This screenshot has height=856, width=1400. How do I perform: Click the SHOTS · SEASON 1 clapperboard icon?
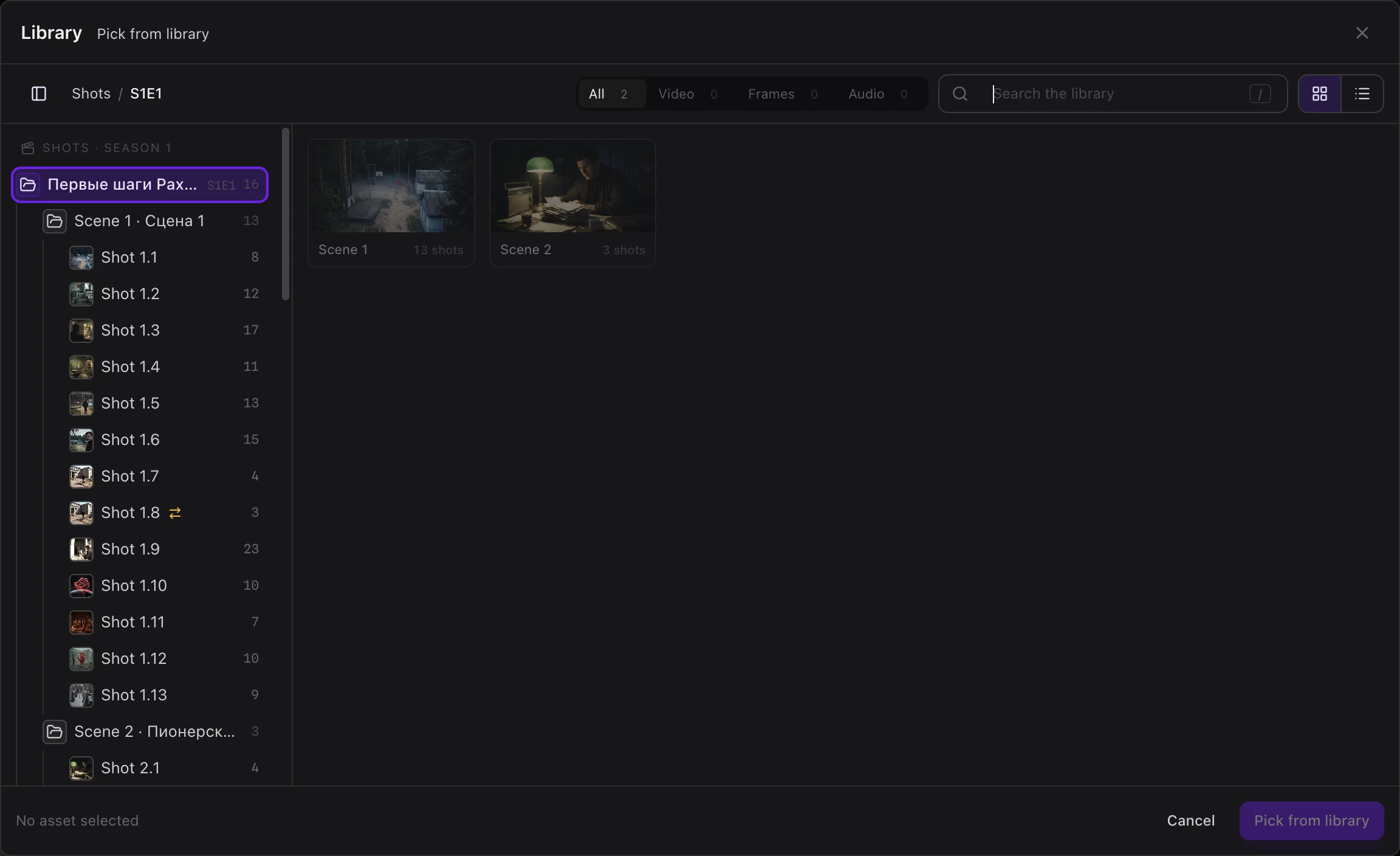(x=28, y=148)
